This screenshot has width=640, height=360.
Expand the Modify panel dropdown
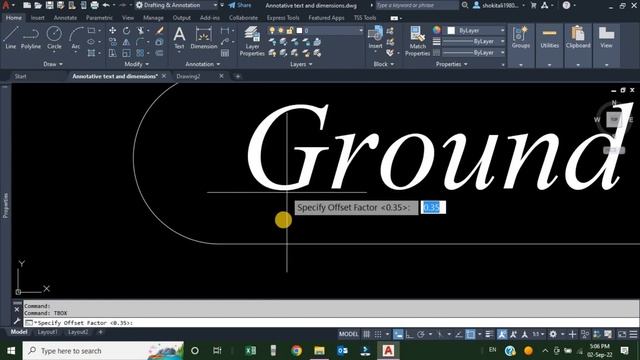[x=136, y=64]
